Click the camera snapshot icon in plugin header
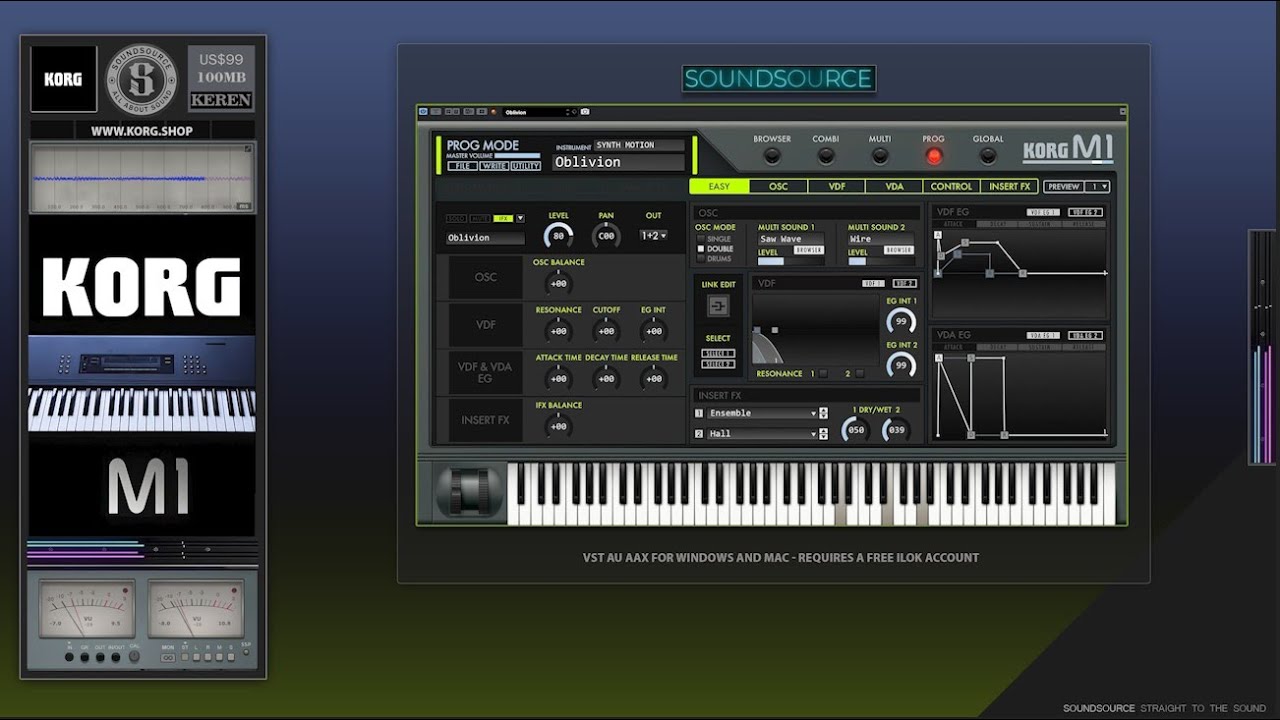 (585, 112)
